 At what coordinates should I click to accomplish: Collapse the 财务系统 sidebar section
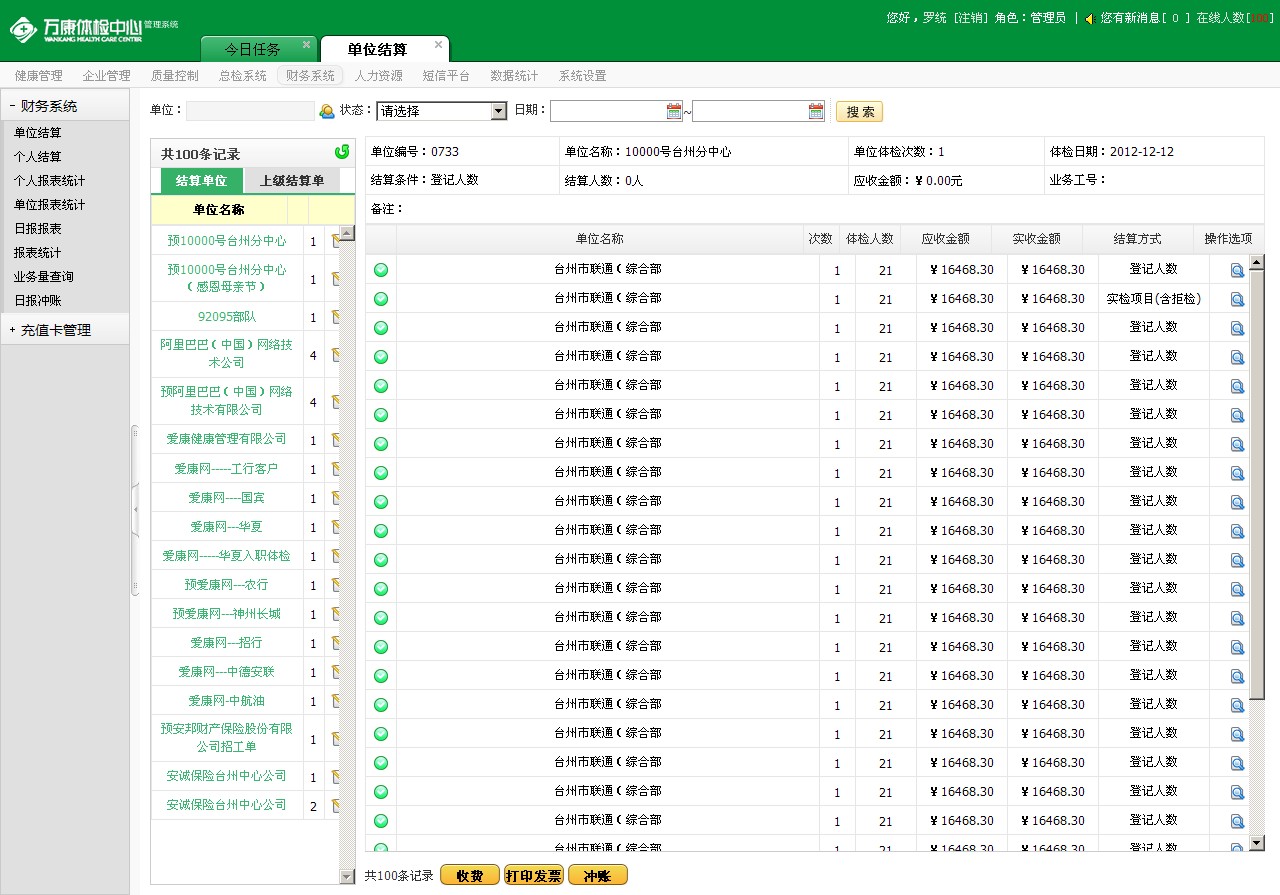65,106
